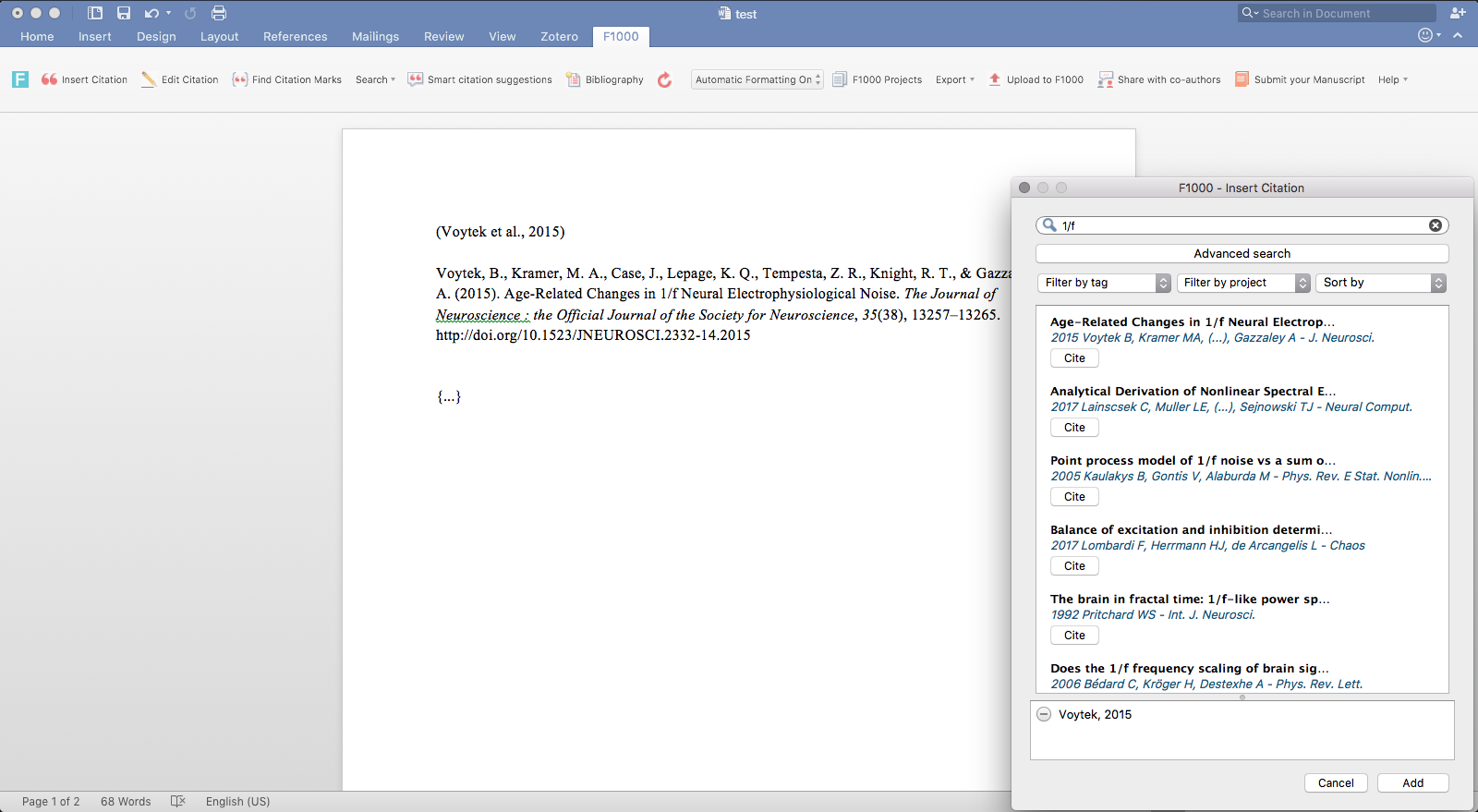Click the undo arrow icon

click(x=151, y=13)
